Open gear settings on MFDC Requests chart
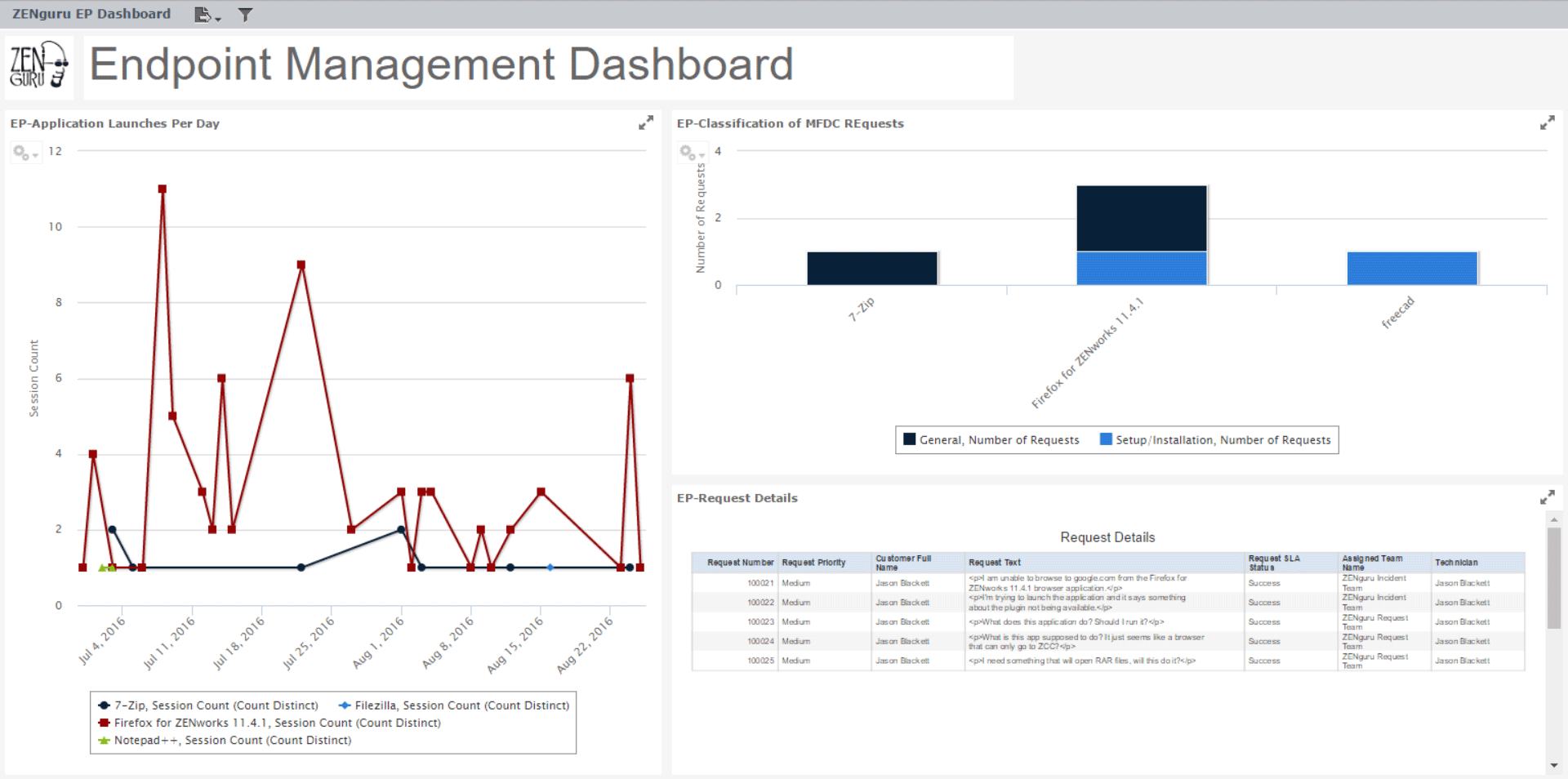This screenshot has height=779, width=1568. tap(693, 153)
